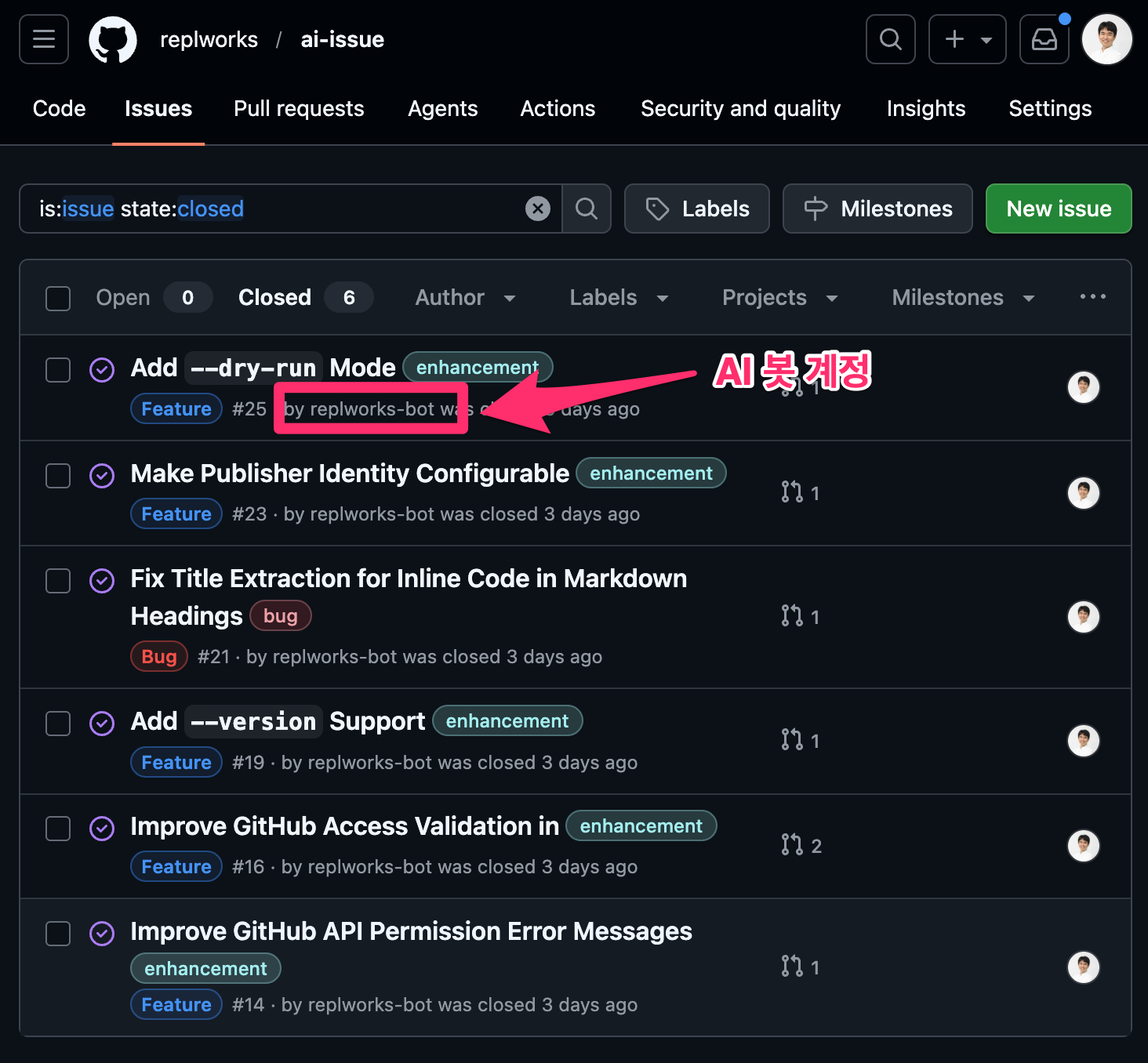This screenshot has height=1063, width=1148.
Task: Select checkbox for Fix Title Extraction issue
Action: 58,581
